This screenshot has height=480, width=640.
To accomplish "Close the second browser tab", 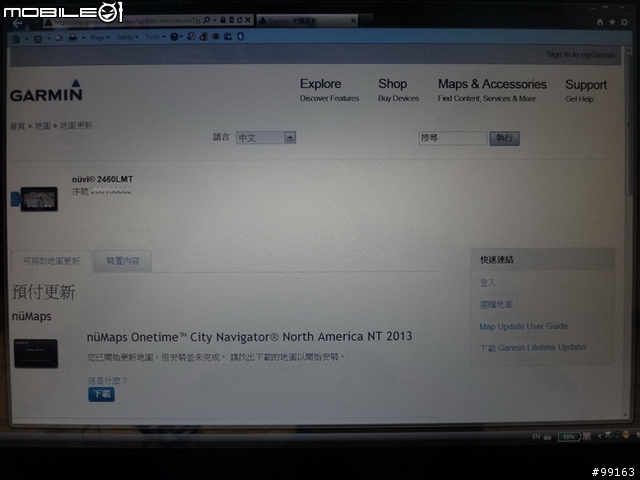I will [x=353, y=20].
